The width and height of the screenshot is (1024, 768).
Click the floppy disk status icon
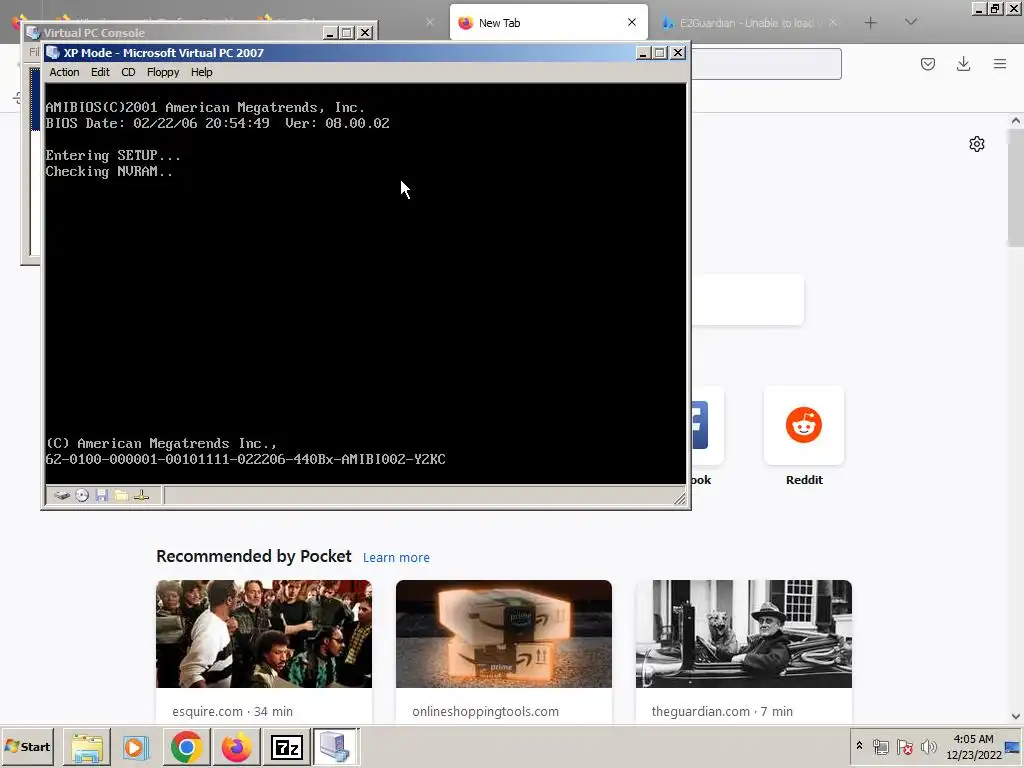pyautogui.click(x=102, y=496)
